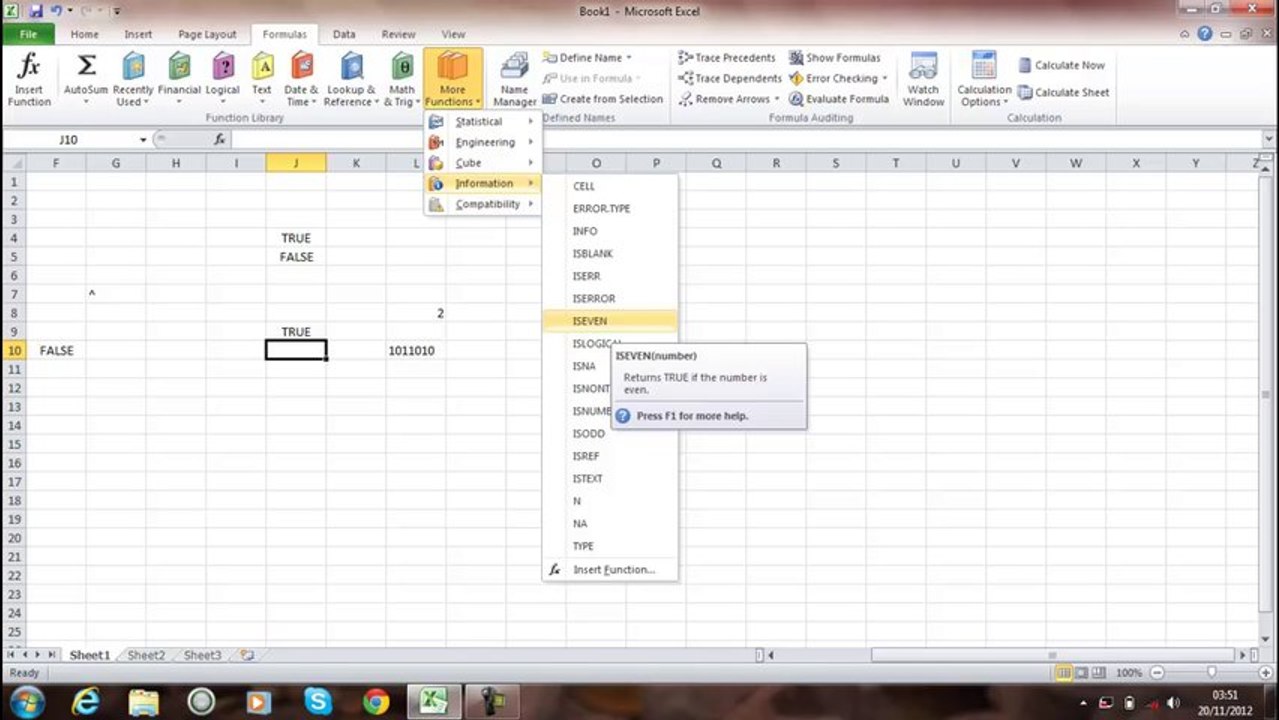Click Create from Selection

tap(603, 99)
